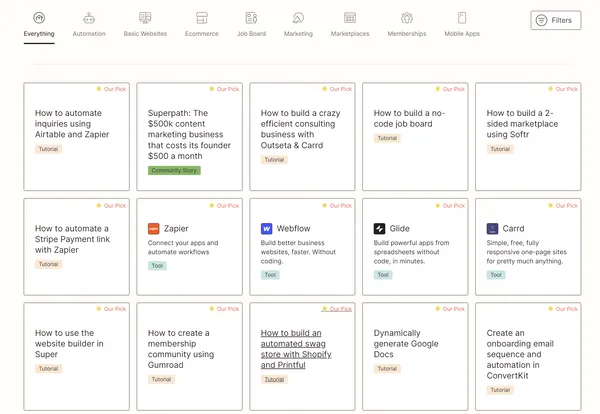
Task: Open 2-sided marketplace using Softr tutorial
Action: pos(522,124)
